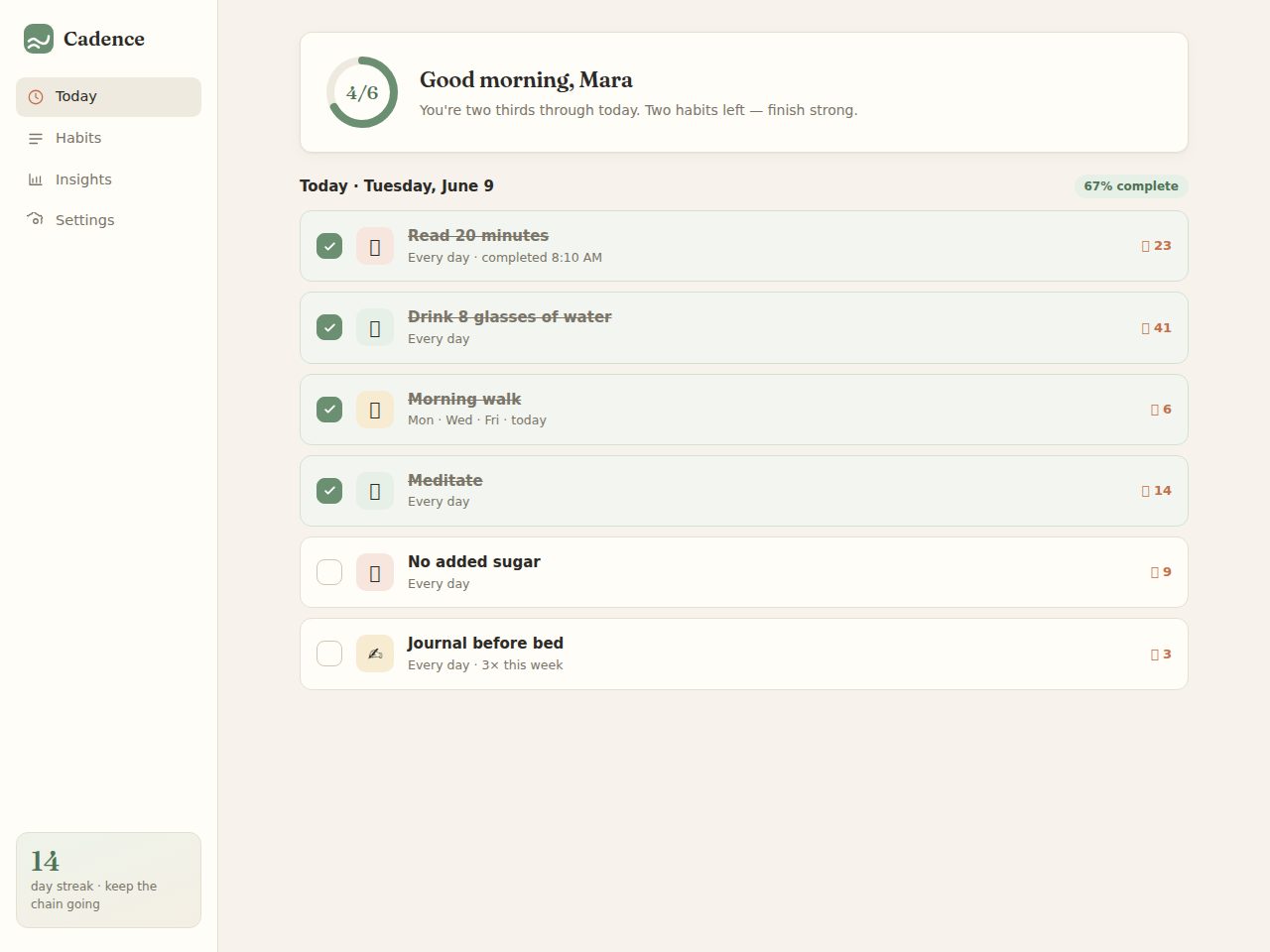Click 'Mon · Wed · Fri · today' text
Viewport: 1270px width, 952px height.
point(477,420)
